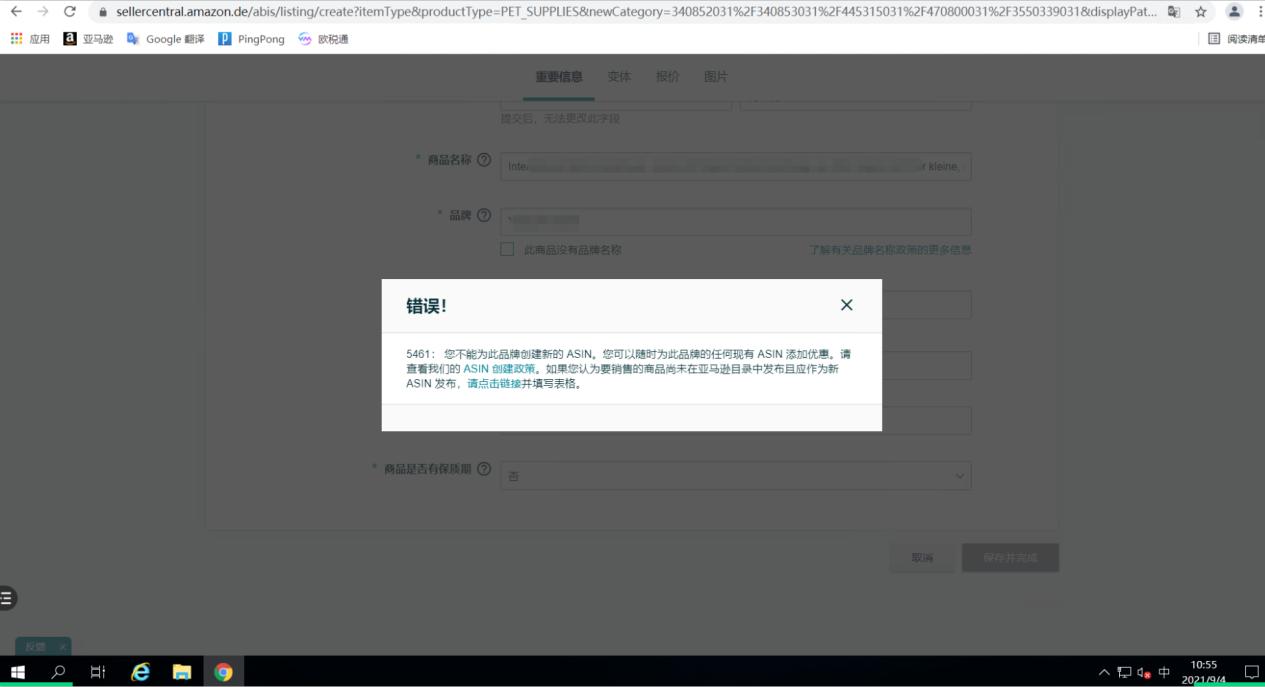Image resolution: width=1265 pixels, height=687 pixels.
Task: Launch Google 翻译 from the bookmarks bar
Action: (165, 38)
